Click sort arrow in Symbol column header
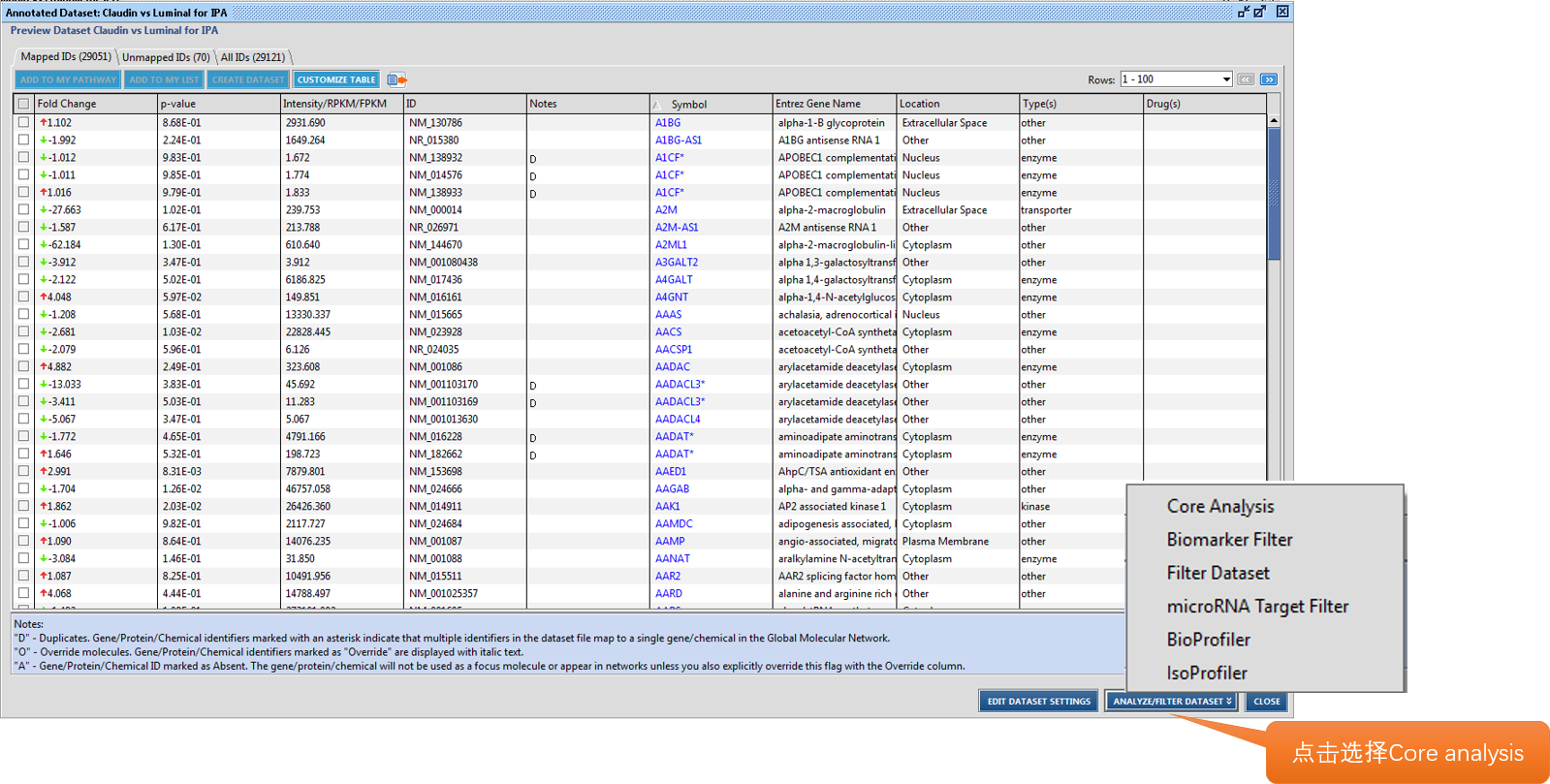Viewport: 1550px width, 784px height. click(x=656, y=105)
